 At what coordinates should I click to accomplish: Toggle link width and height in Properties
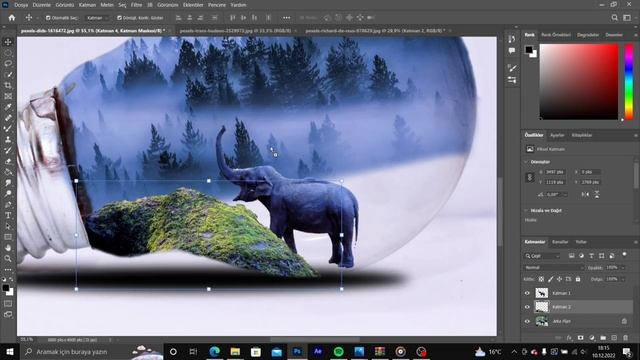pos(530,177)
